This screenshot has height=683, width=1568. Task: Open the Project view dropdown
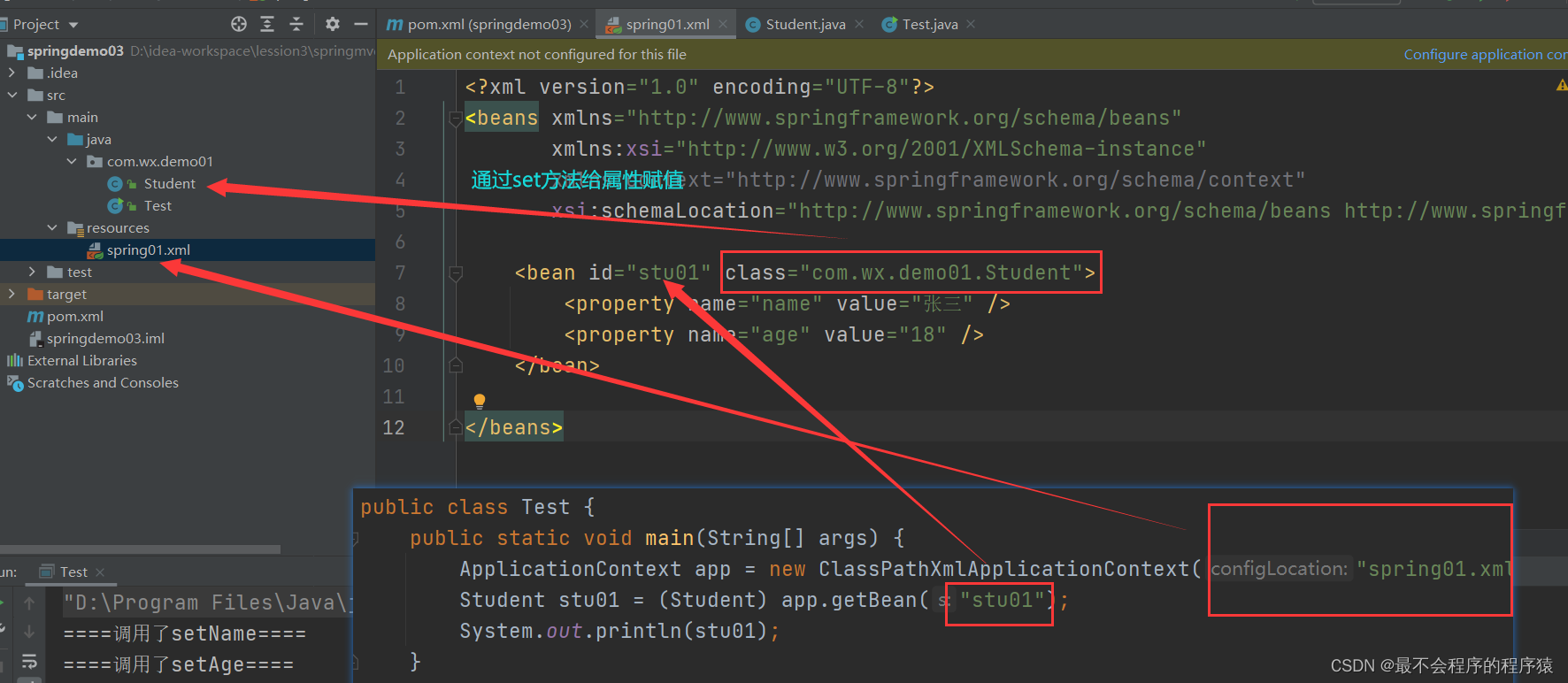73,25
